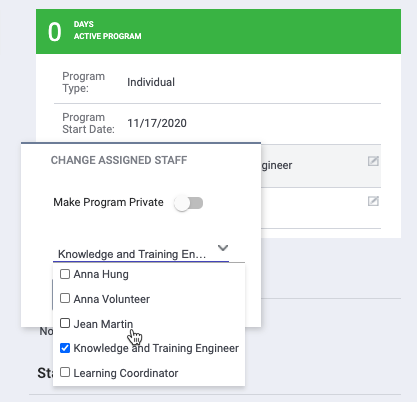Uncheck the Knowledge and Training Engineer checkbox

[x=65, y=348]
